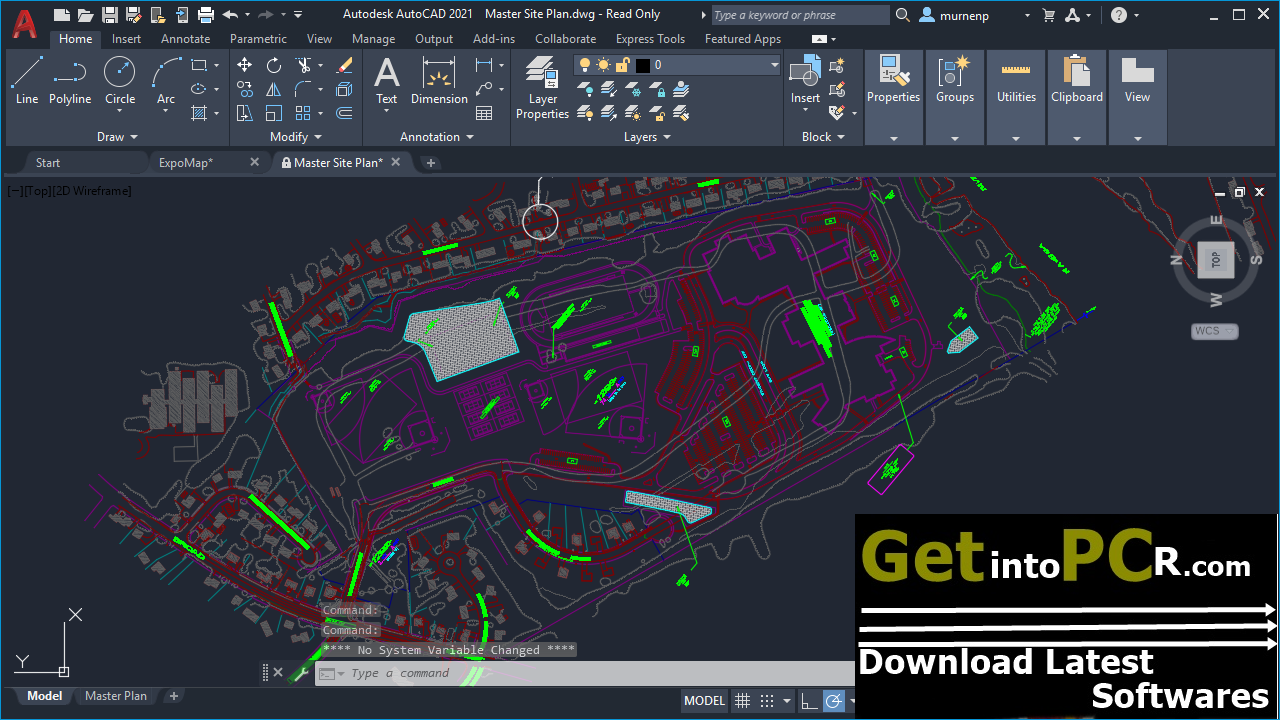Choose the Rectangle draw tool

coord(198,65)
